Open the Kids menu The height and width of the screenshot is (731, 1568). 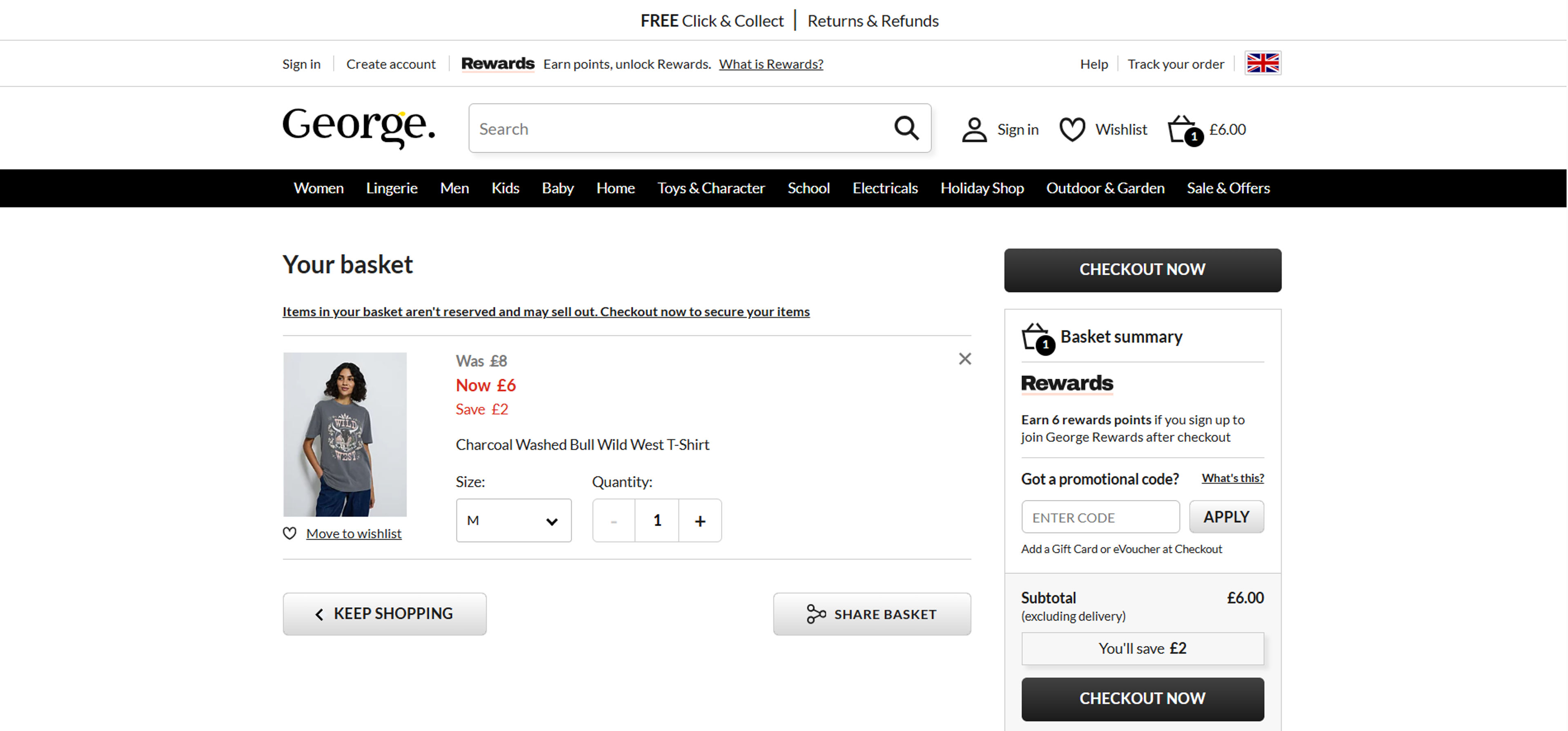(505, 189)
